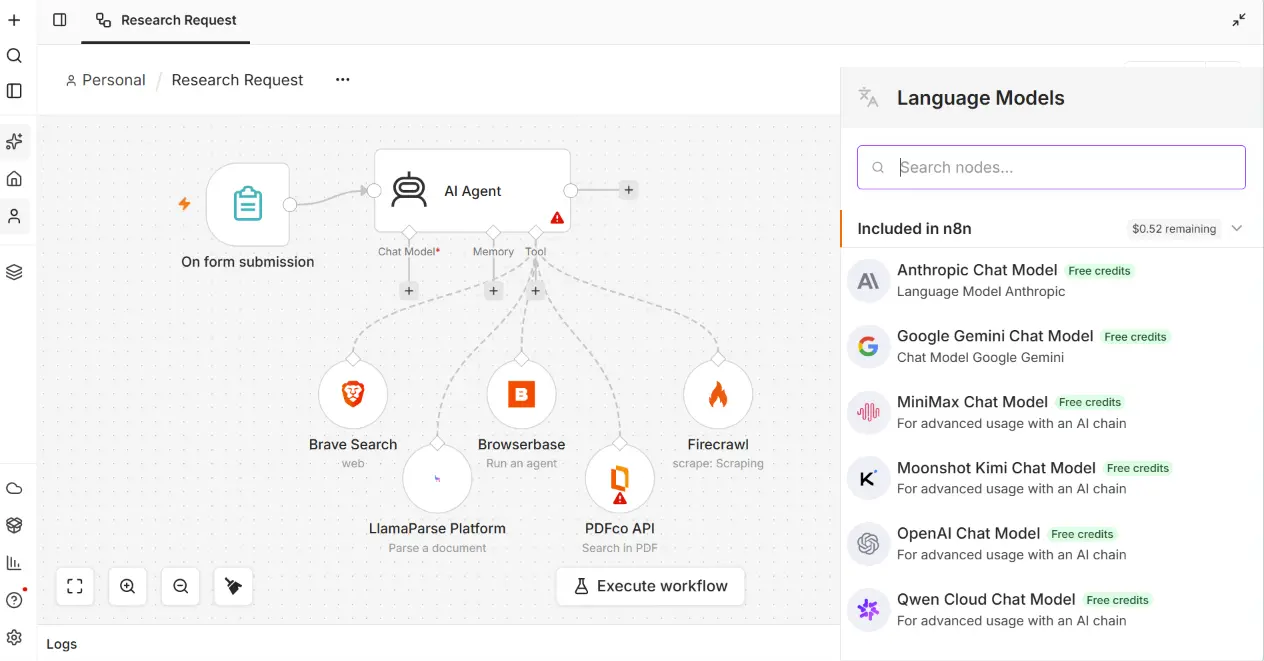Click the lightning trigger icon beside form node
This screenshot has width=1264, height=661.
(184, 204)
